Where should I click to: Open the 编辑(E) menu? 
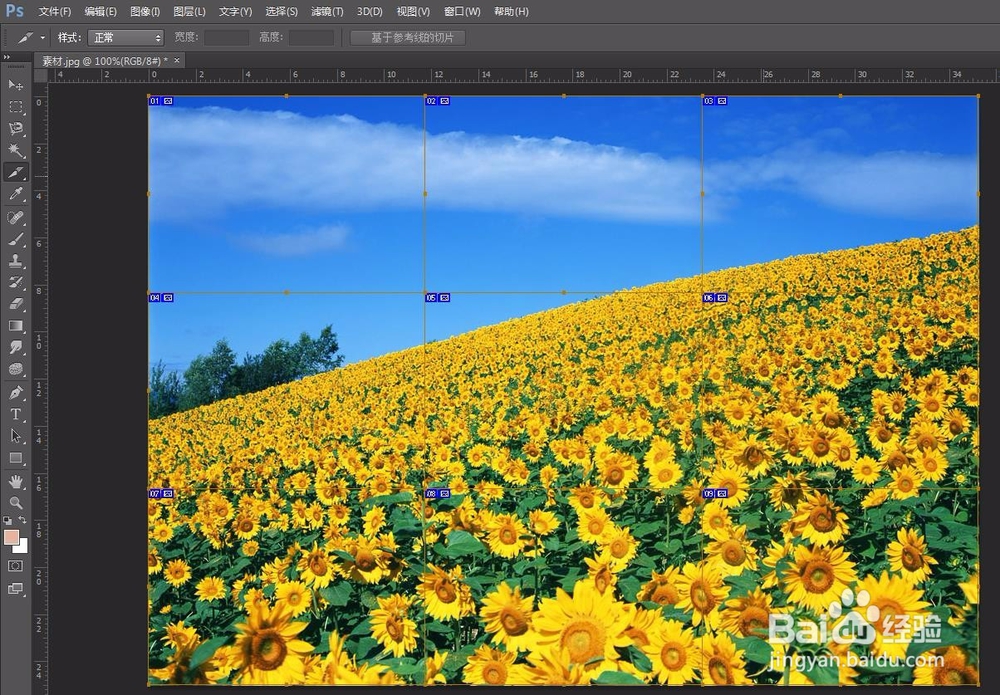tap(100, 11)
